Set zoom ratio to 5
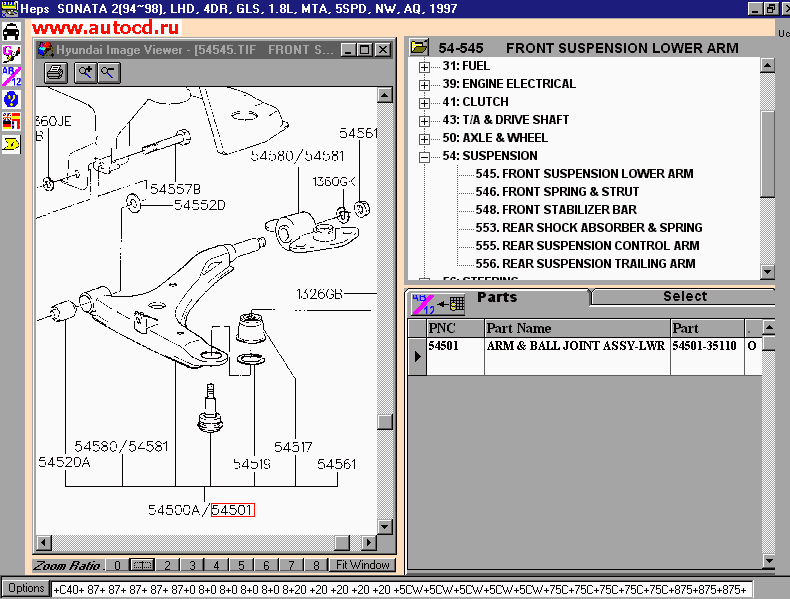 click(x=241, y=565)
